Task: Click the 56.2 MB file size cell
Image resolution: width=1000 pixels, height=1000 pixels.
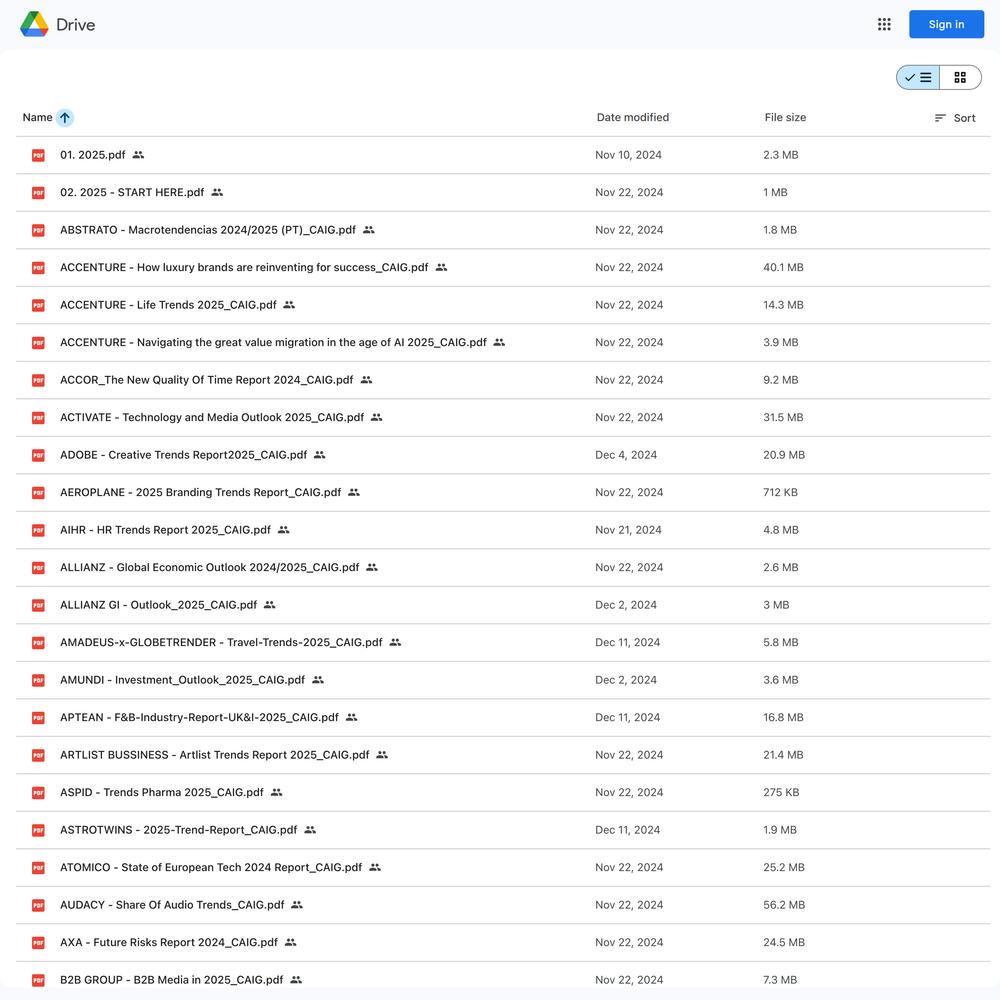Action: [x=784, y=905]
